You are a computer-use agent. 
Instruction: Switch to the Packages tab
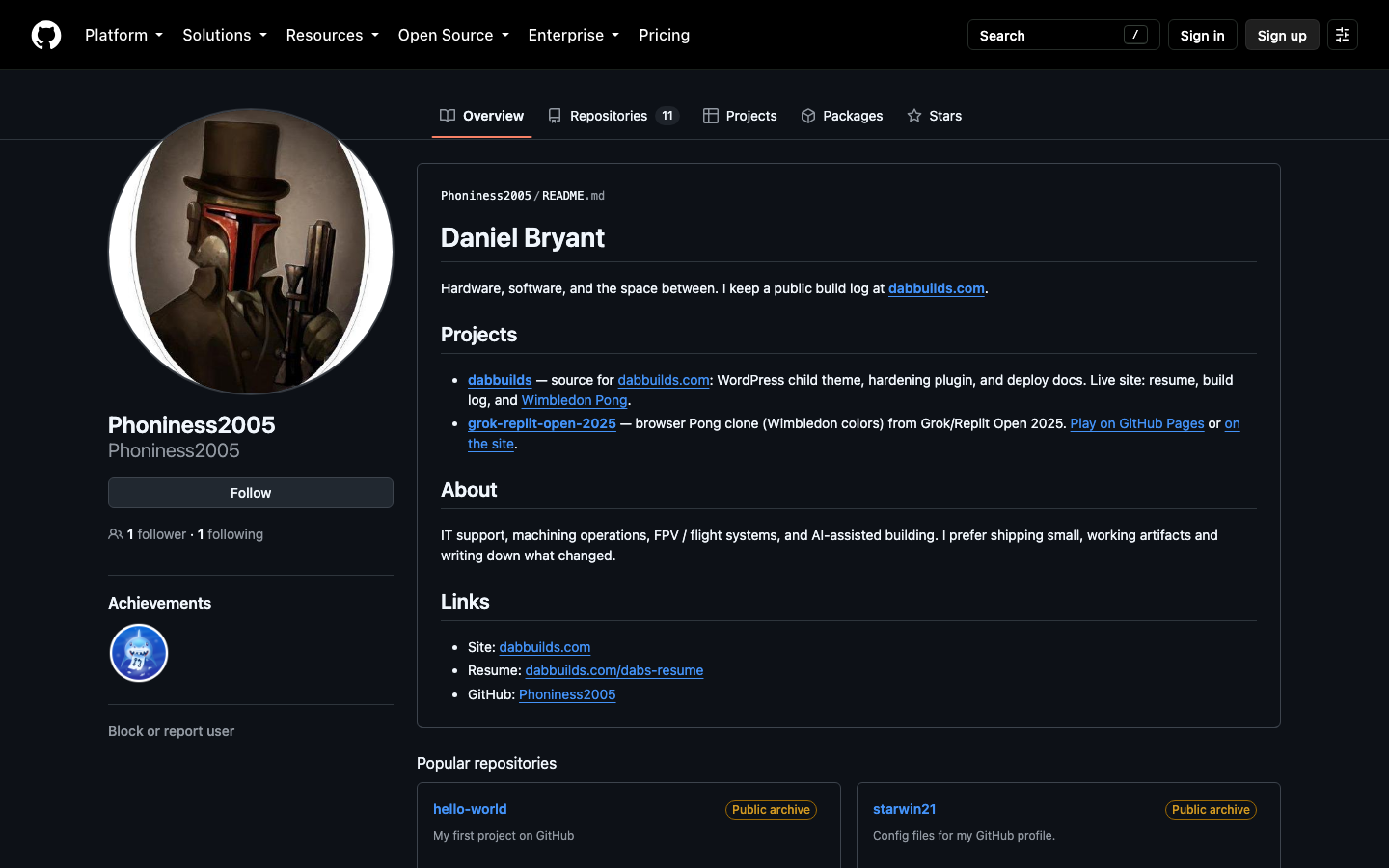pos(842,116)
